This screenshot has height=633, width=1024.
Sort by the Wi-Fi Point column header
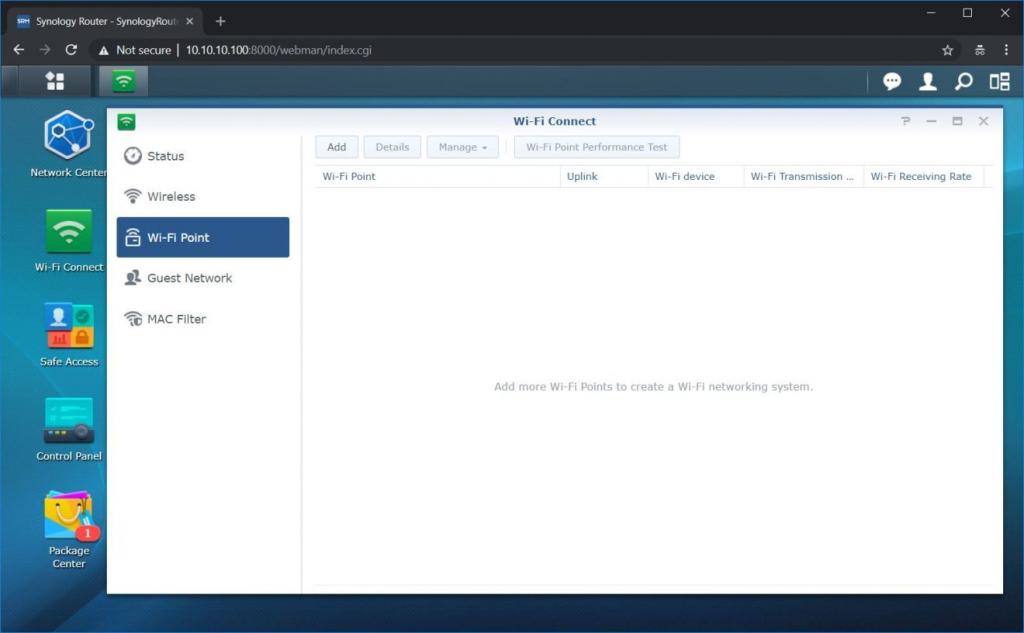(438, 176)
